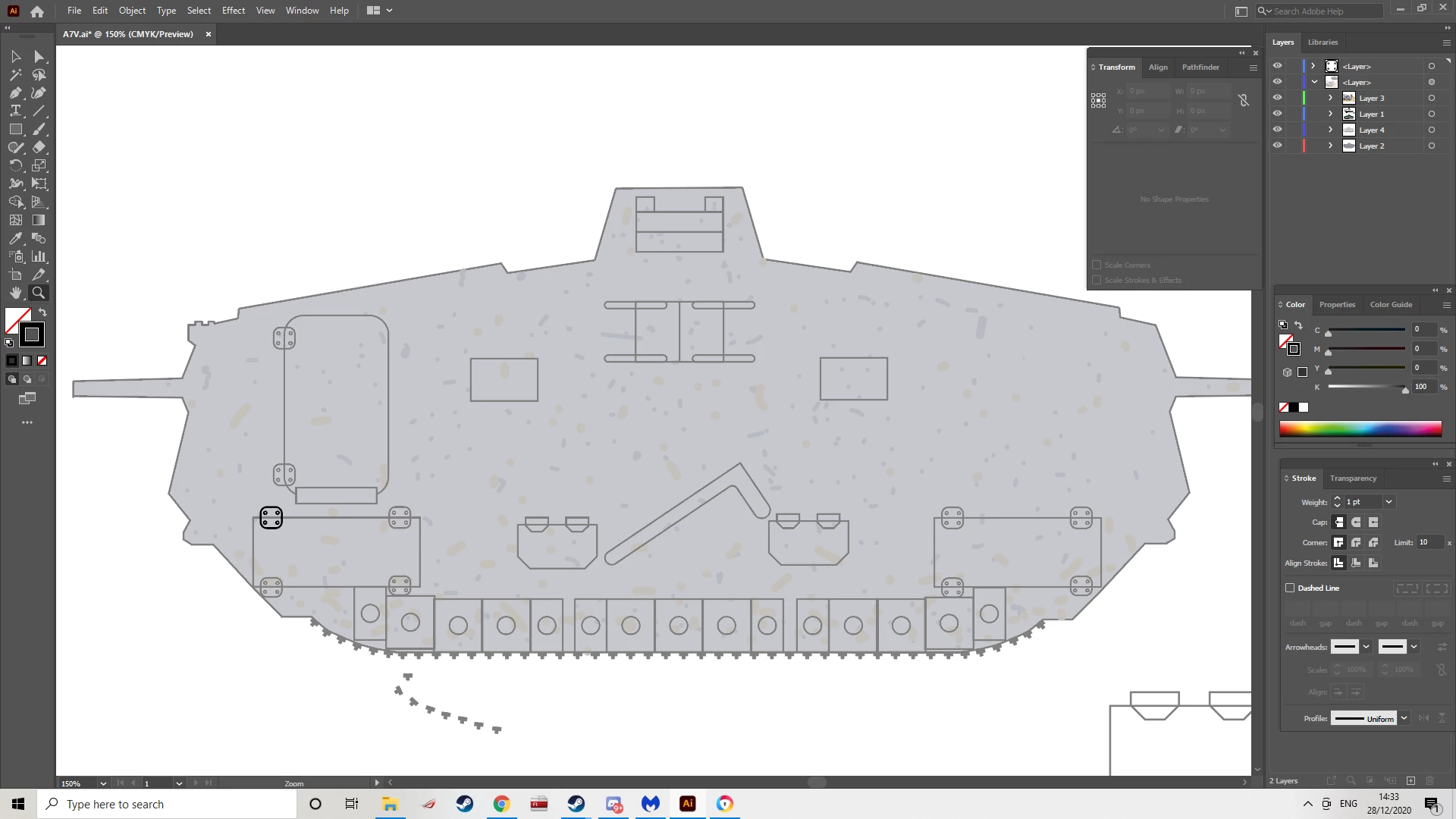Select the Magic Wand tool
The width and height of the screenshot is (1456, 819).
coord(15,74)
